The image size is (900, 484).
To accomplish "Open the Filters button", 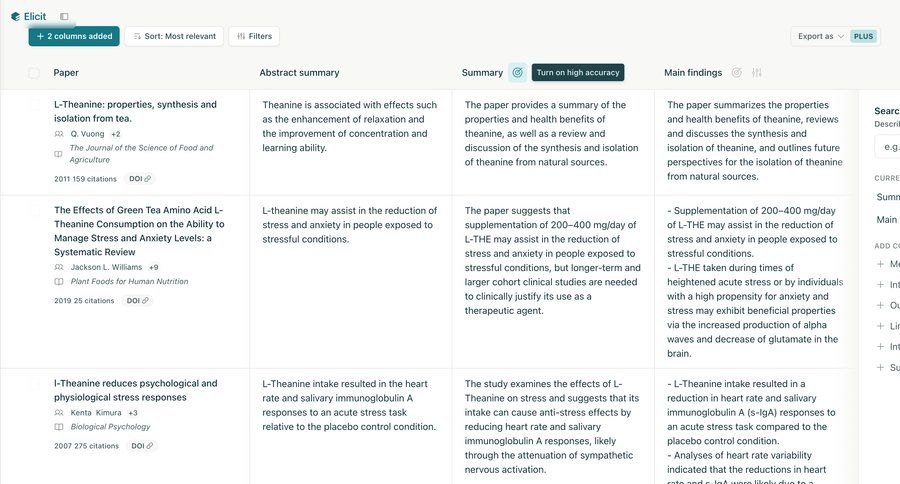I will (x=254, y=36).
